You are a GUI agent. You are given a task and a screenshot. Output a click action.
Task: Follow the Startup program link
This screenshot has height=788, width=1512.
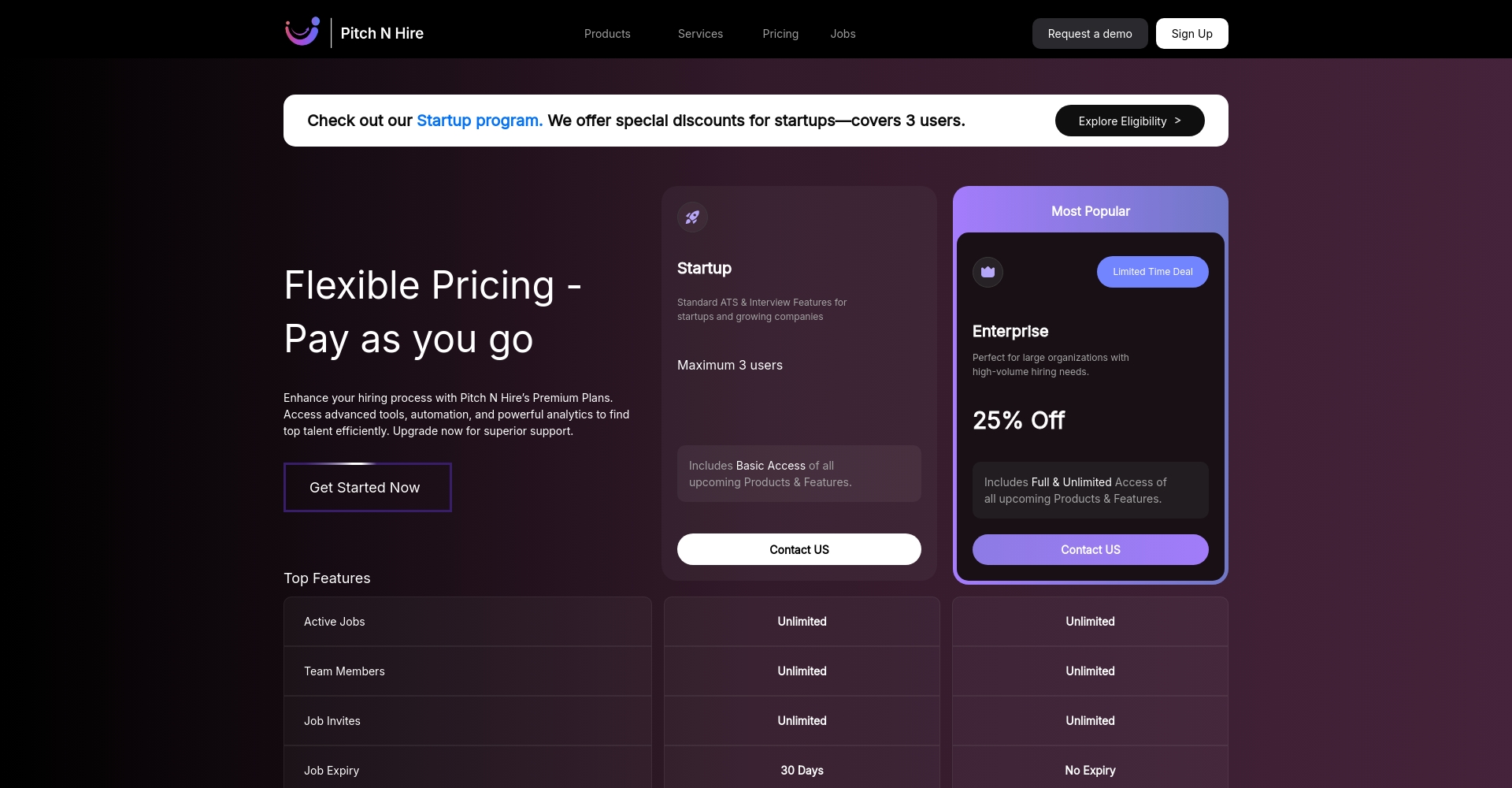click(479, 121)
